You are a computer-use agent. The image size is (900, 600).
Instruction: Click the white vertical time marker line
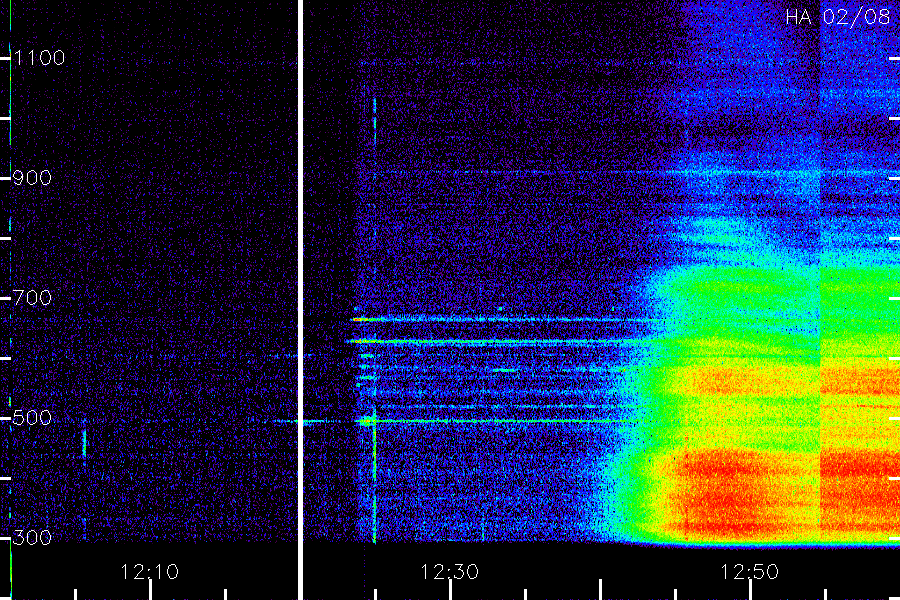(300, 300)
